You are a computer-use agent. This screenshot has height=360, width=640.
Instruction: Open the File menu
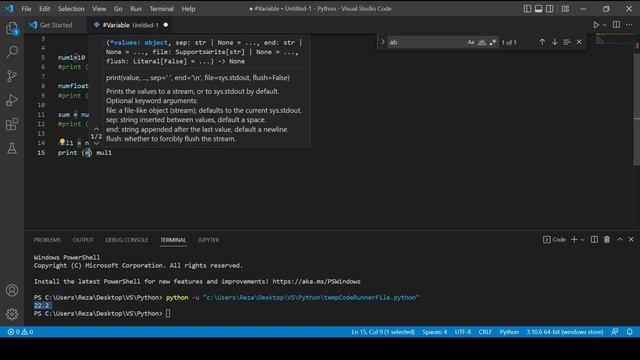point(26,9)
